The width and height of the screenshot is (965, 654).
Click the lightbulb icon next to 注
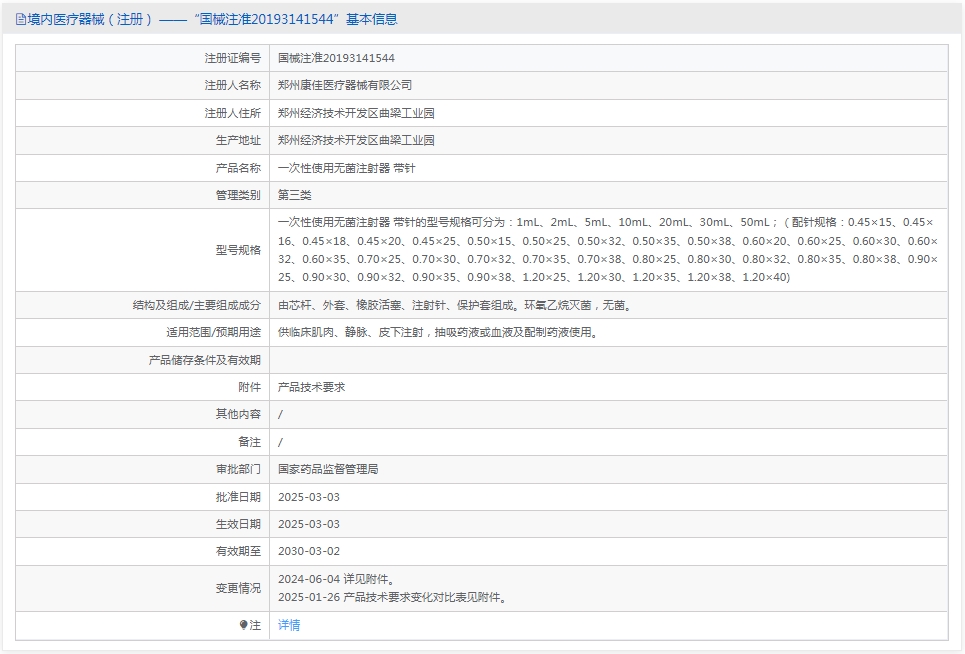(244, 625)
